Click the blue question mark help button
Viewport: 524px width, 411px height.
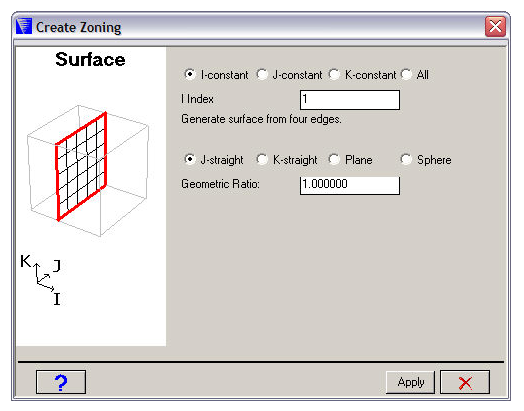pos(61,382)
